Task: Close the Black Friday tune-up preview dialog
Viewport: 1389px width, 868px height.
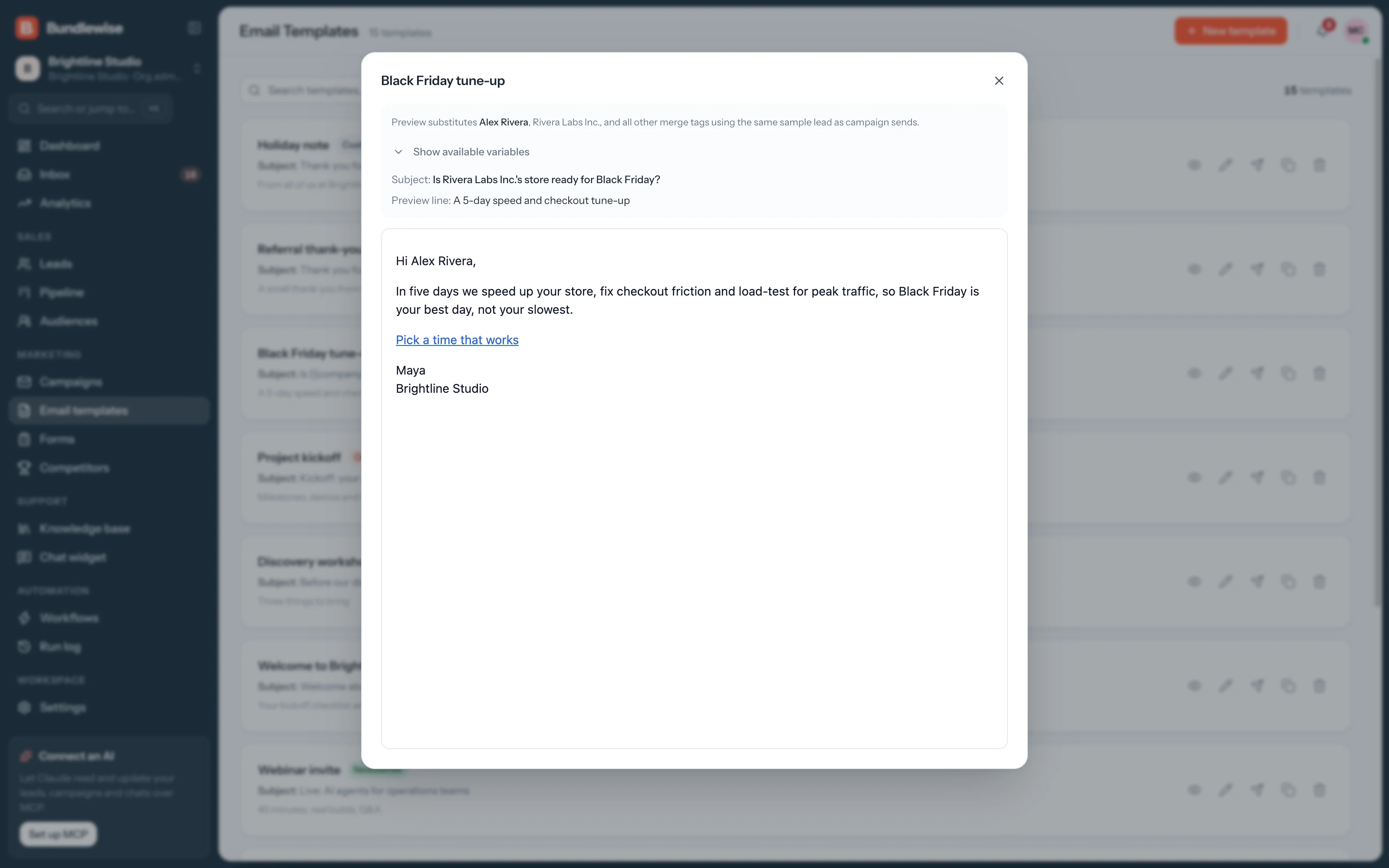Action: [999, 81]
